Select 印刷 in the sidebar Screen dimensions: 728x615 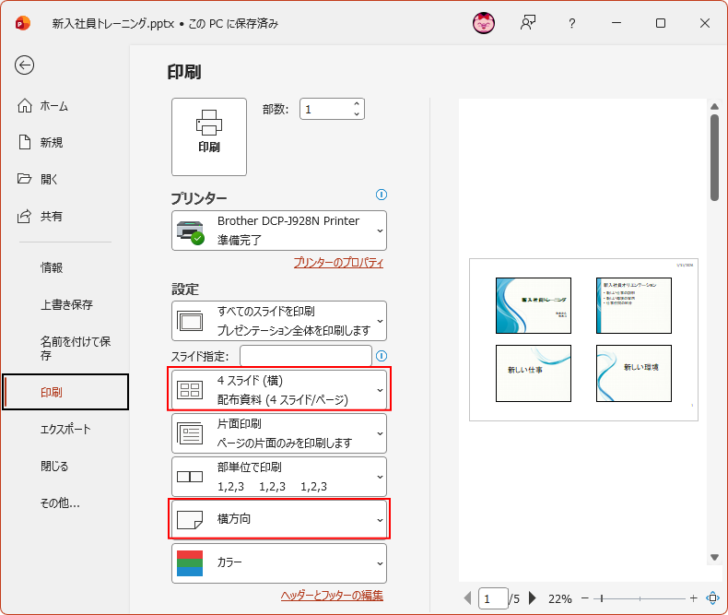point(65,392)
